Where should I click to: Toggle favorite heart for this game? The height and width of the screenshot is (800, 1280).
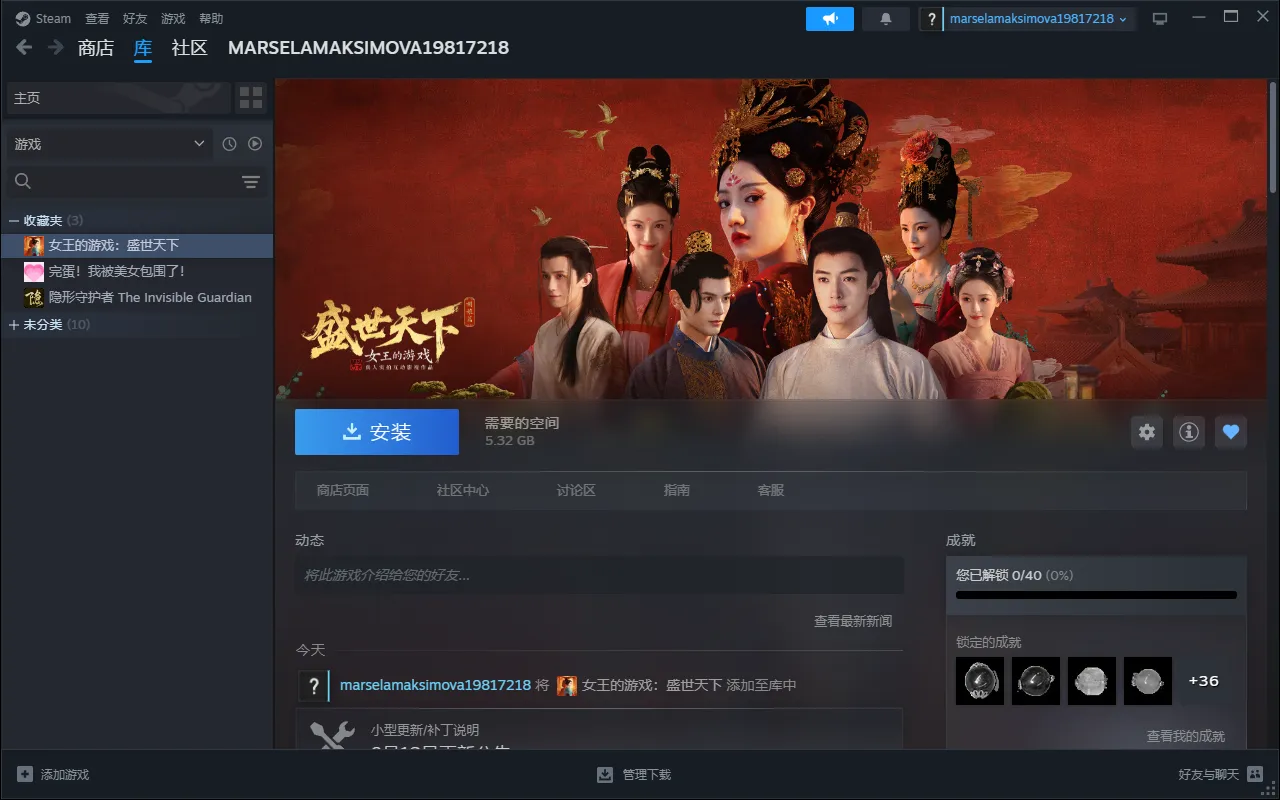(x=1231, y=432)
